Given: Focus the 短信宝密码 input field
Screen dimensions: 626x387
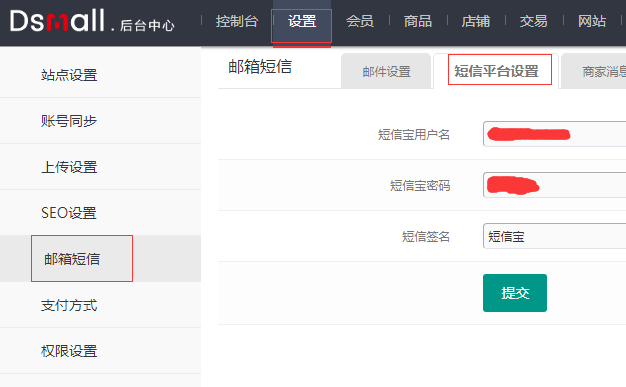Looking at the screenshot, I should 555,185.
